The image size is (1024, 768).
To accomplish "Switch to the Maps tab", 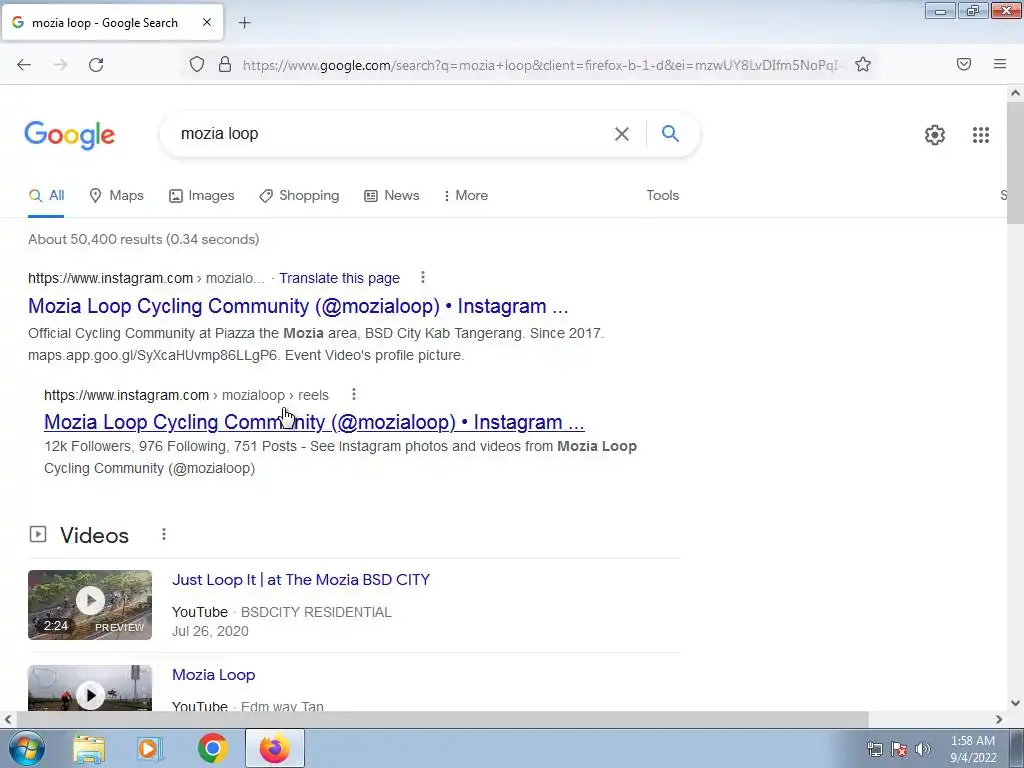I will [116, 195].
